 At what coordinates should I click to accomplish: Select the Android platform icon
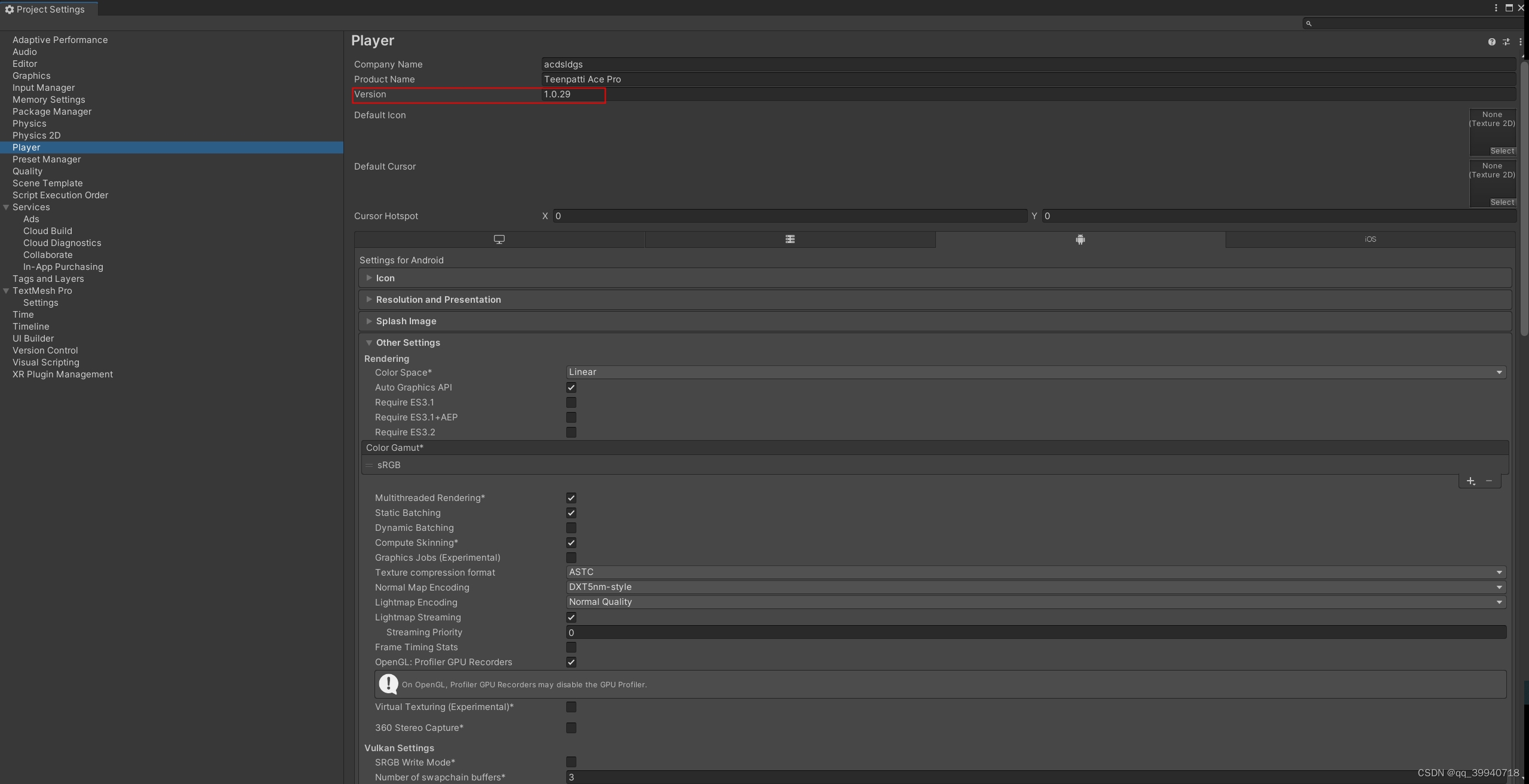[x=1080, y=238]
